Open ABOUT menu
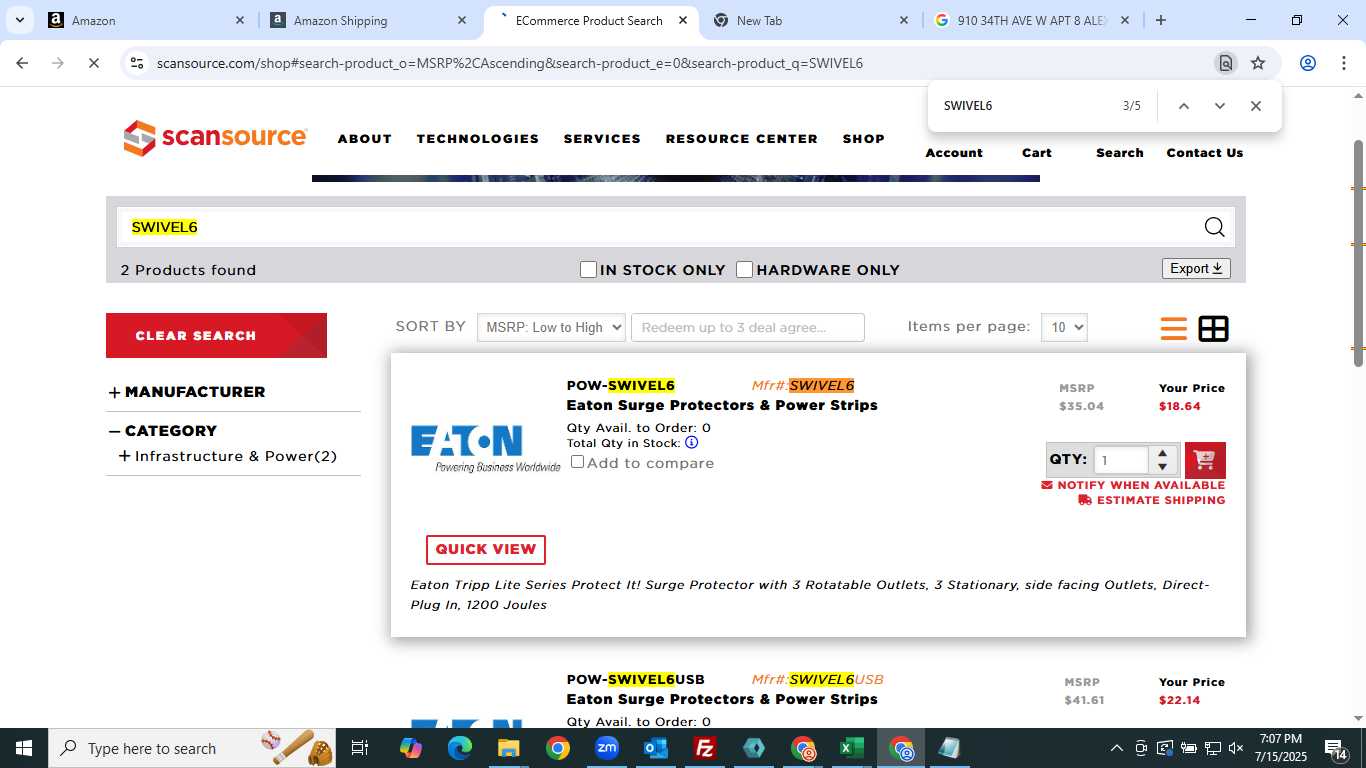This screenshot has height=768, width=1366. click(x=364, y=139)
